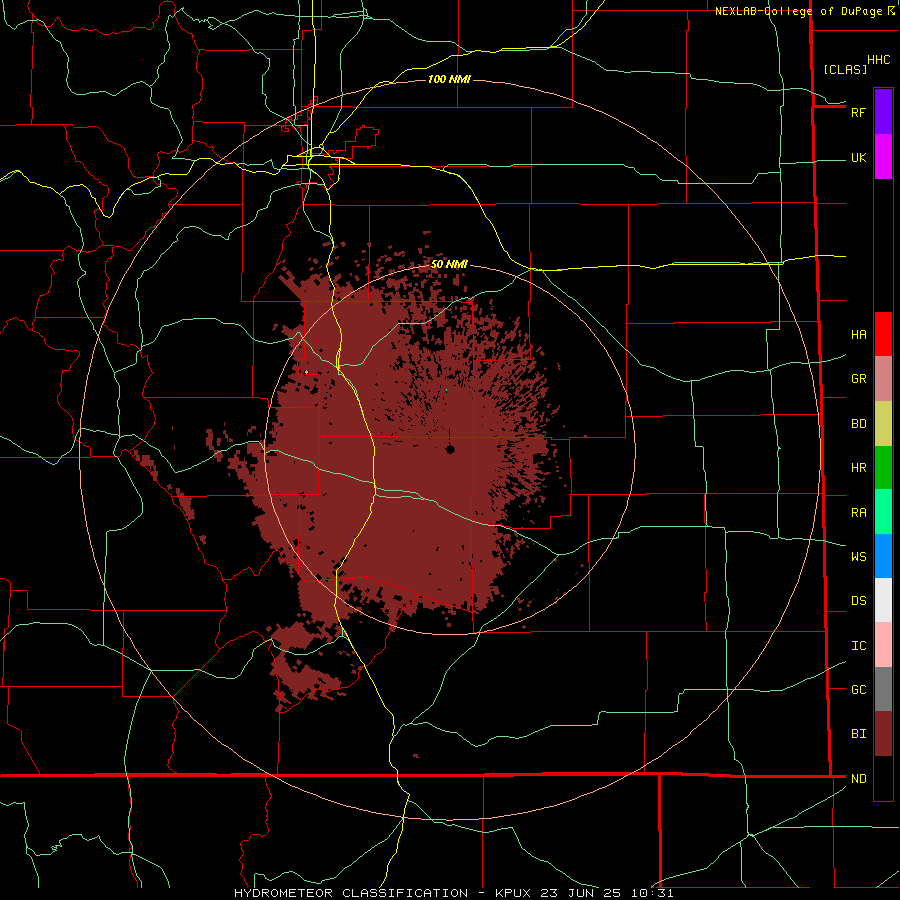This screenshot has height=900, width=900.
Task: Click the HA legend label
Action: pos(858,334)
